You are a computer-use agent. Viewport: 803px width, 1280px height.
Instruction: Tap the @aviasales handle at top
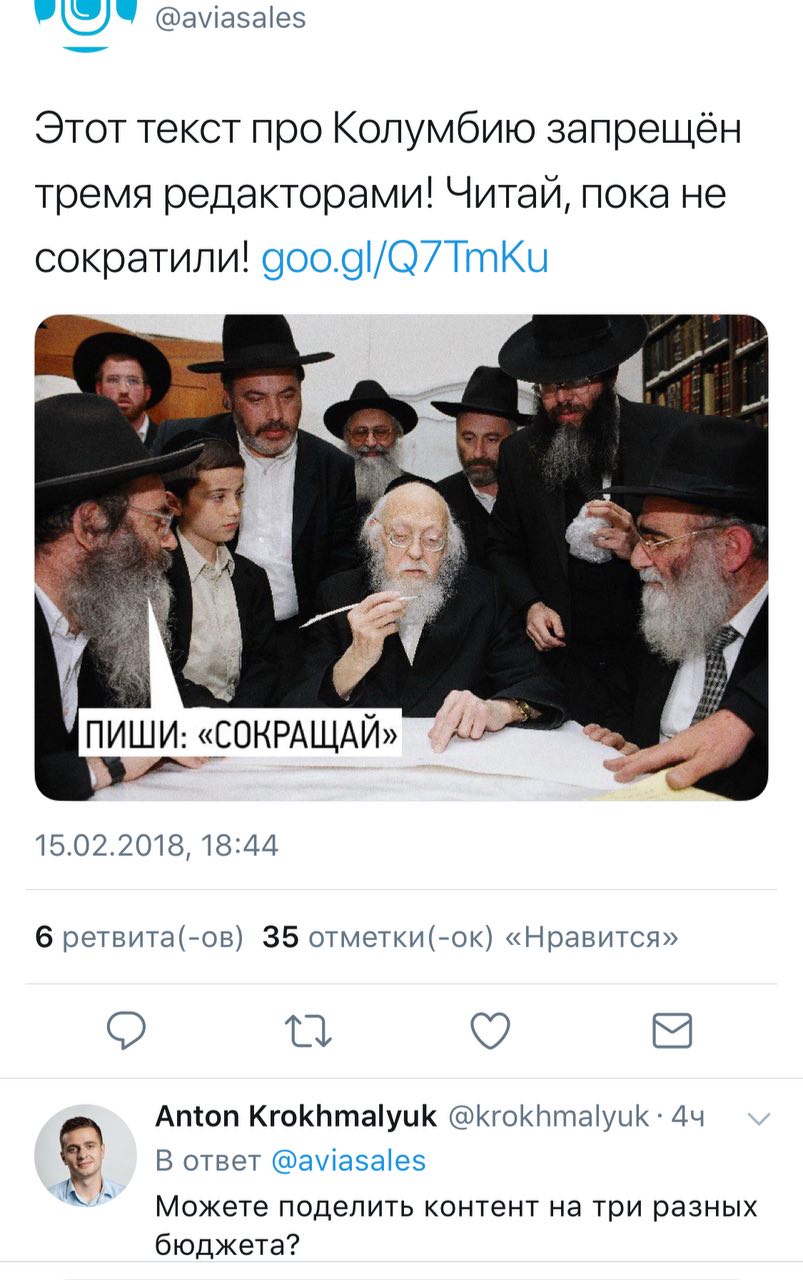pyautogui.click(x=230, y=17)
